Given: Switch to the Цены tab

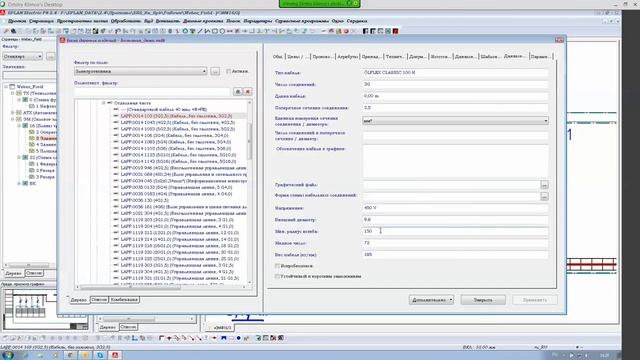Looking at the screenshot, I should pos(298,57).
